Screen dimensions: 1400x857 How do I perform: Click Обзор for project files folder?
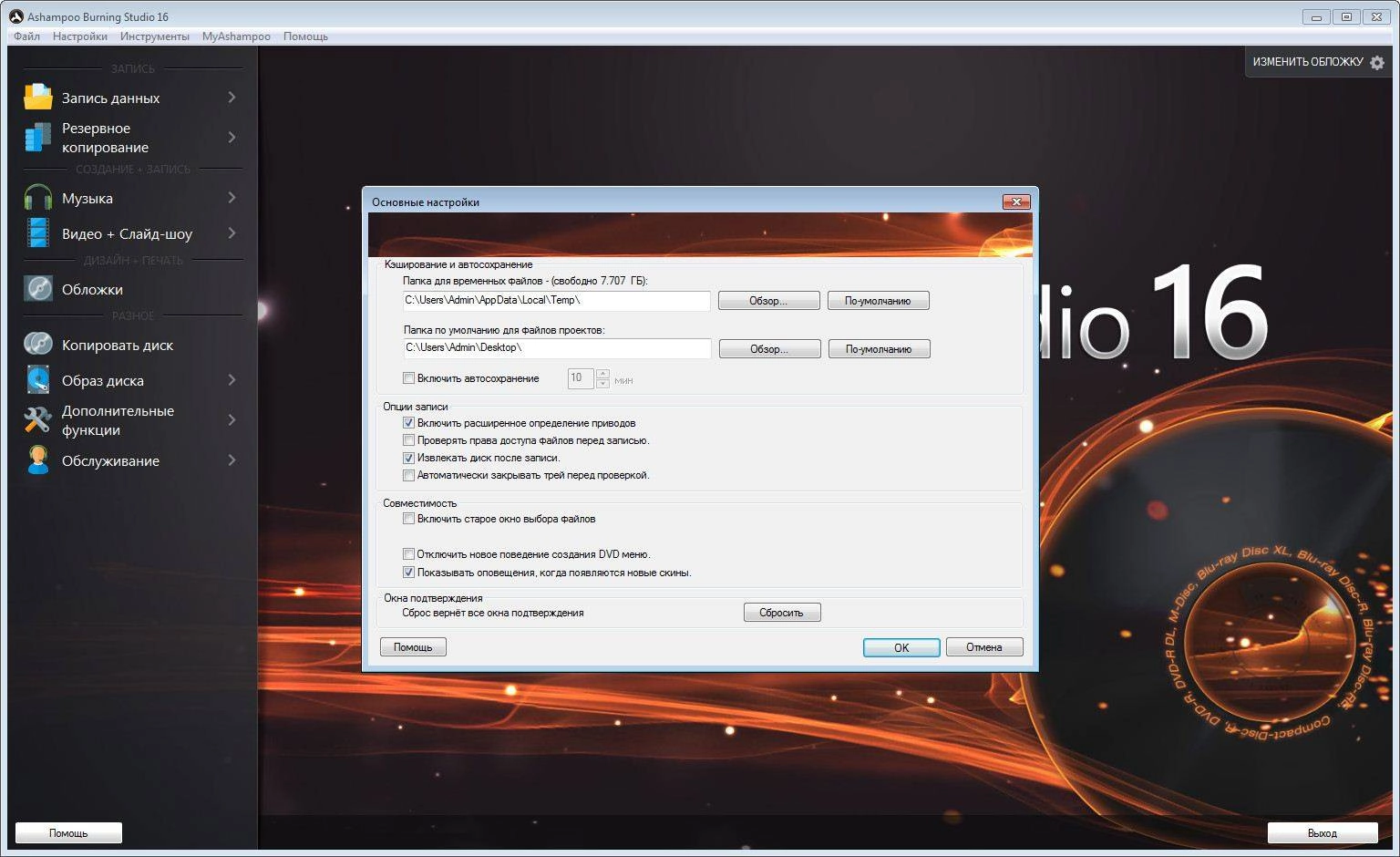[x=769, y=349]
